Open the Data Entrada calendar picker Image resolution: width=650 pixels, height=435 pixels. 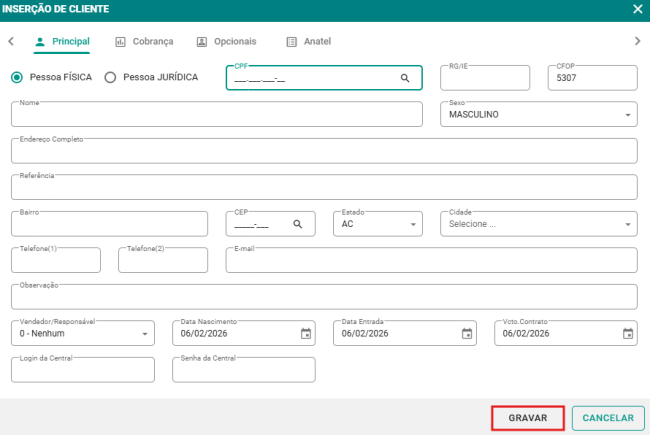point(467,333)
